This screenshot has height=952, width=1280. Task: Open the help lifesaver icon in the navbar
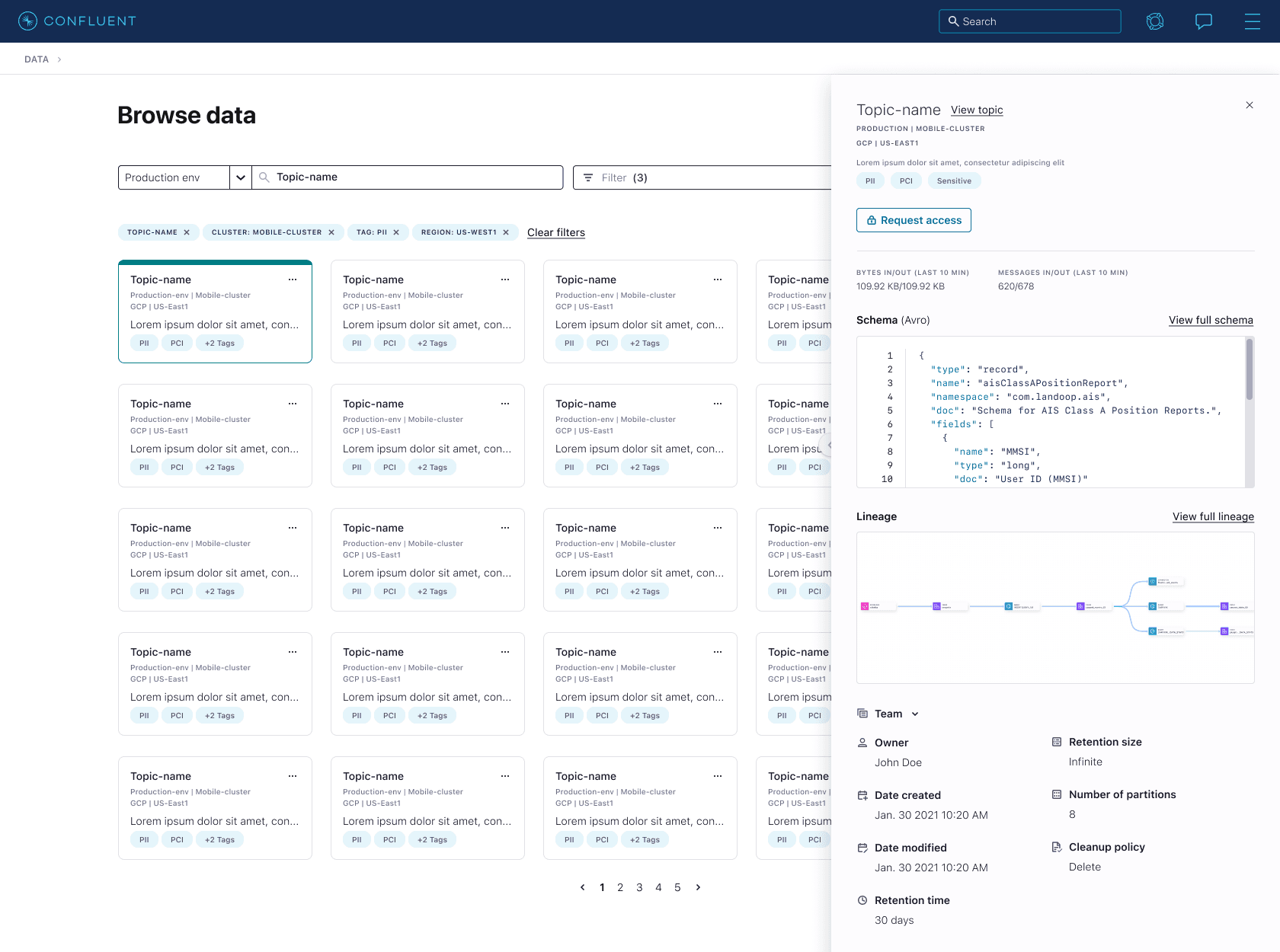tap(1154, 21)
